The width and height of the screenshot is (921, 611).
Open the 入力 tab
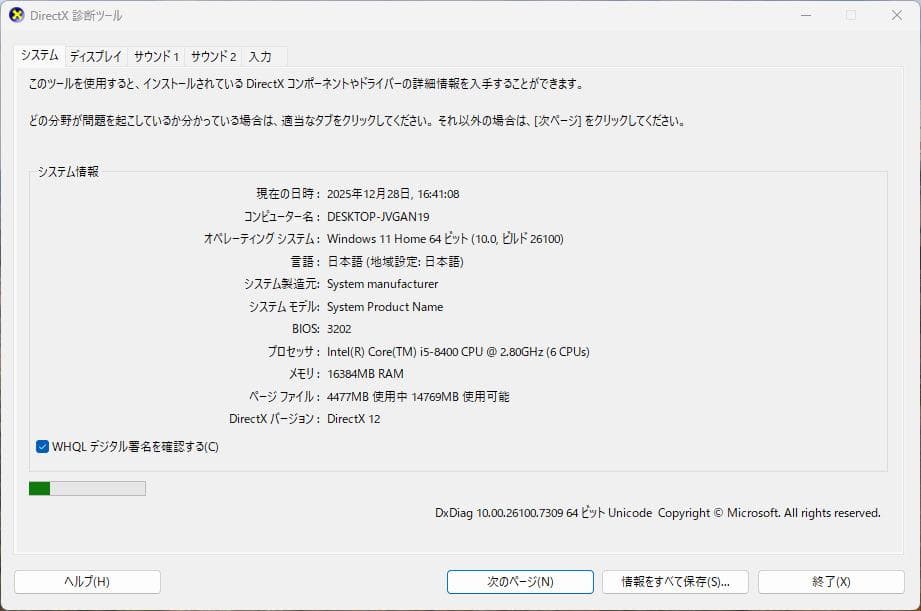(x=260, y=56)
